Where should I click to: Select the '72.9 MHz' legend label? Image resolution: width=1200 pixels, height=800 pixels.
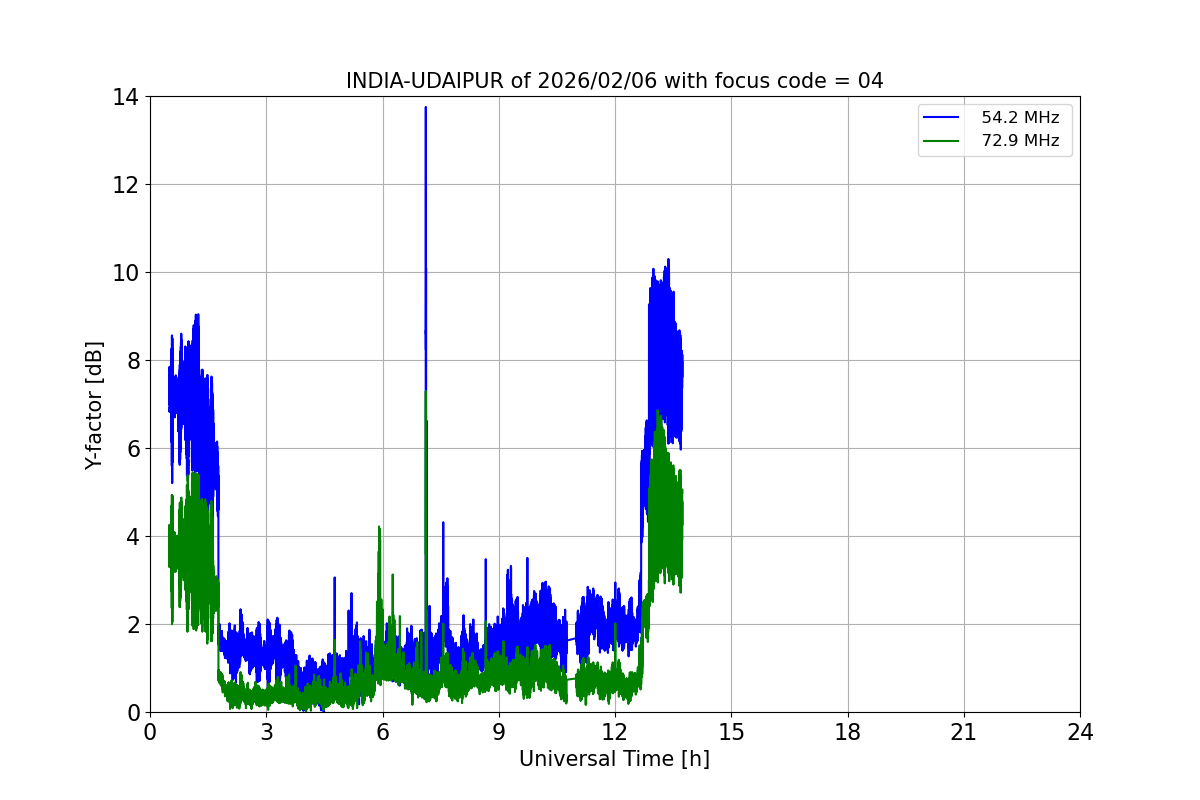[x=1020, y=141]
